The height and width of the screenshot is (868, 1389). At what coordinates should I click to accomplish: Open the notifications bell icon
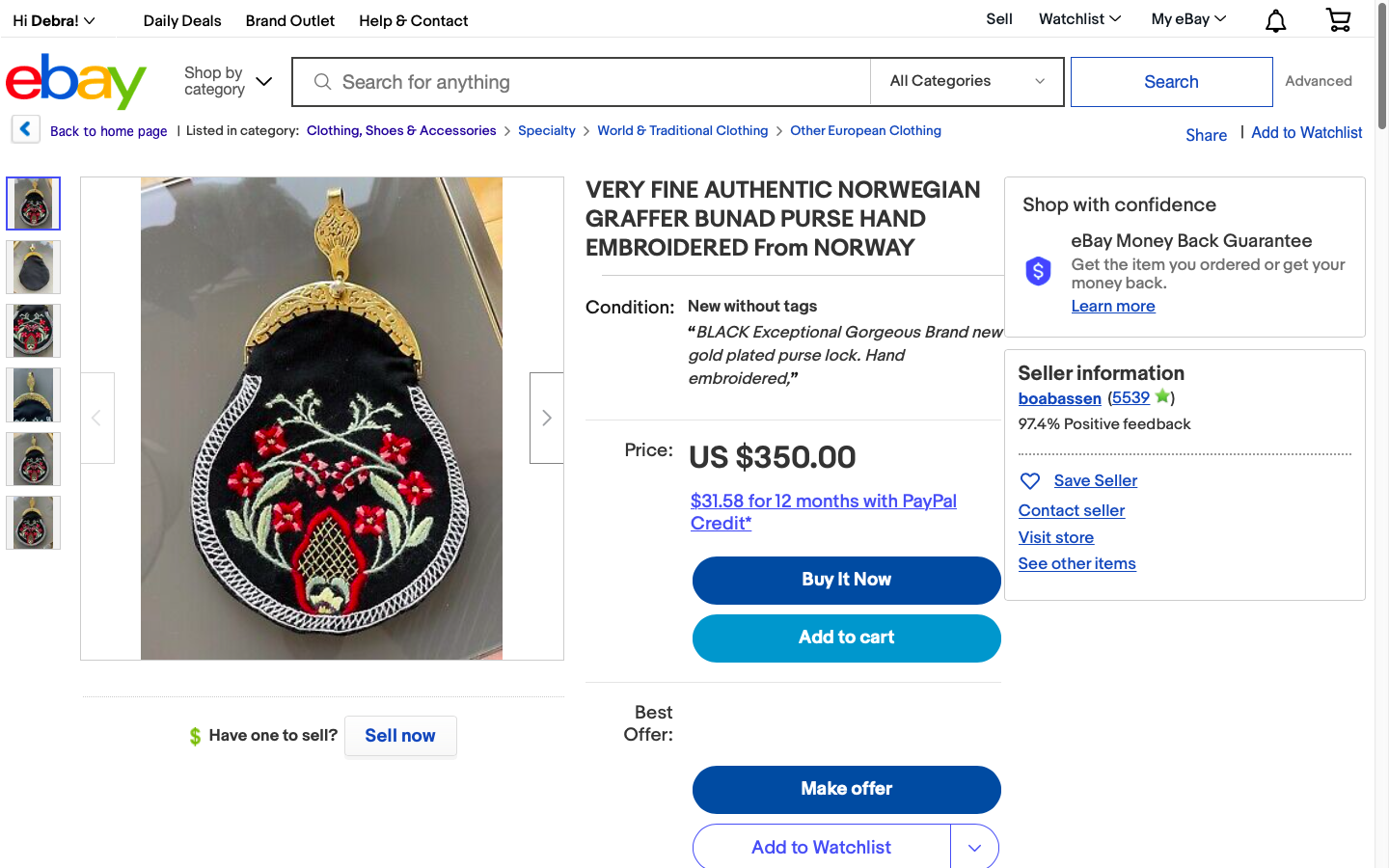coord(1275,20)
